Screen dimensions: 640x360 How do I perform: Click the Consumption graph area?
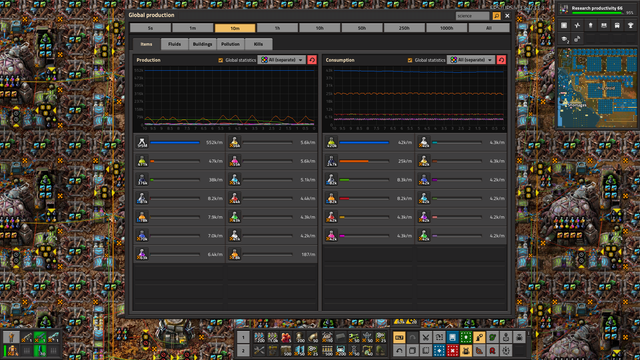[415, 99]
